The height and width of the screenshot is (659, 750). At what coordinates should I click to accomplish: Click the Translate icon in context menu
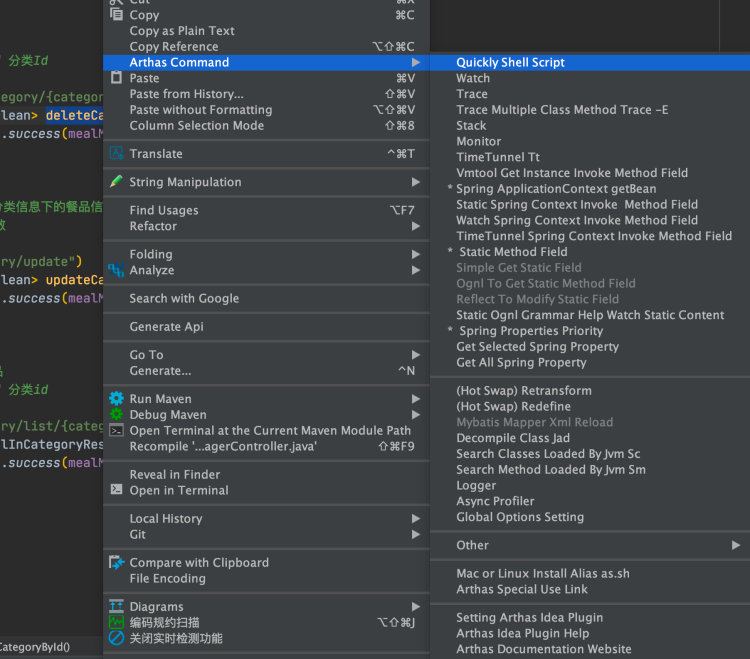point(117,154)
